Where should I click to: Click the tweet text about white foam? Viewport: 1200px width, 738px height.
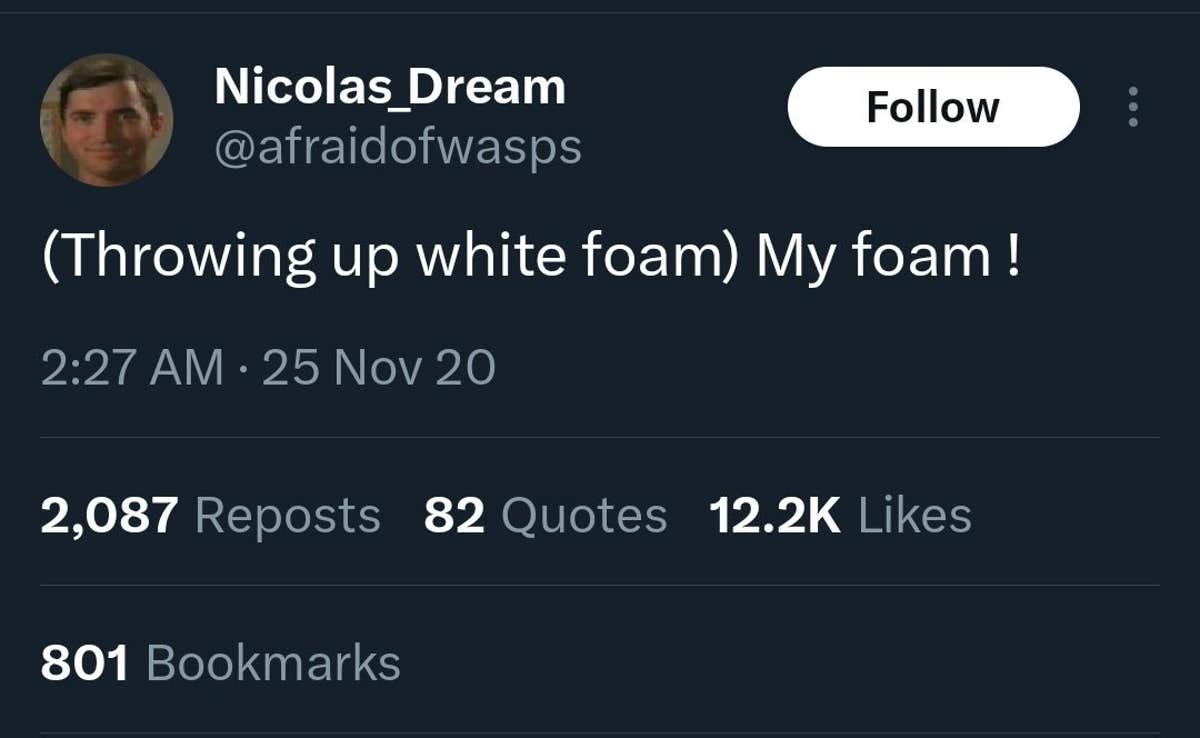point(531,255)
